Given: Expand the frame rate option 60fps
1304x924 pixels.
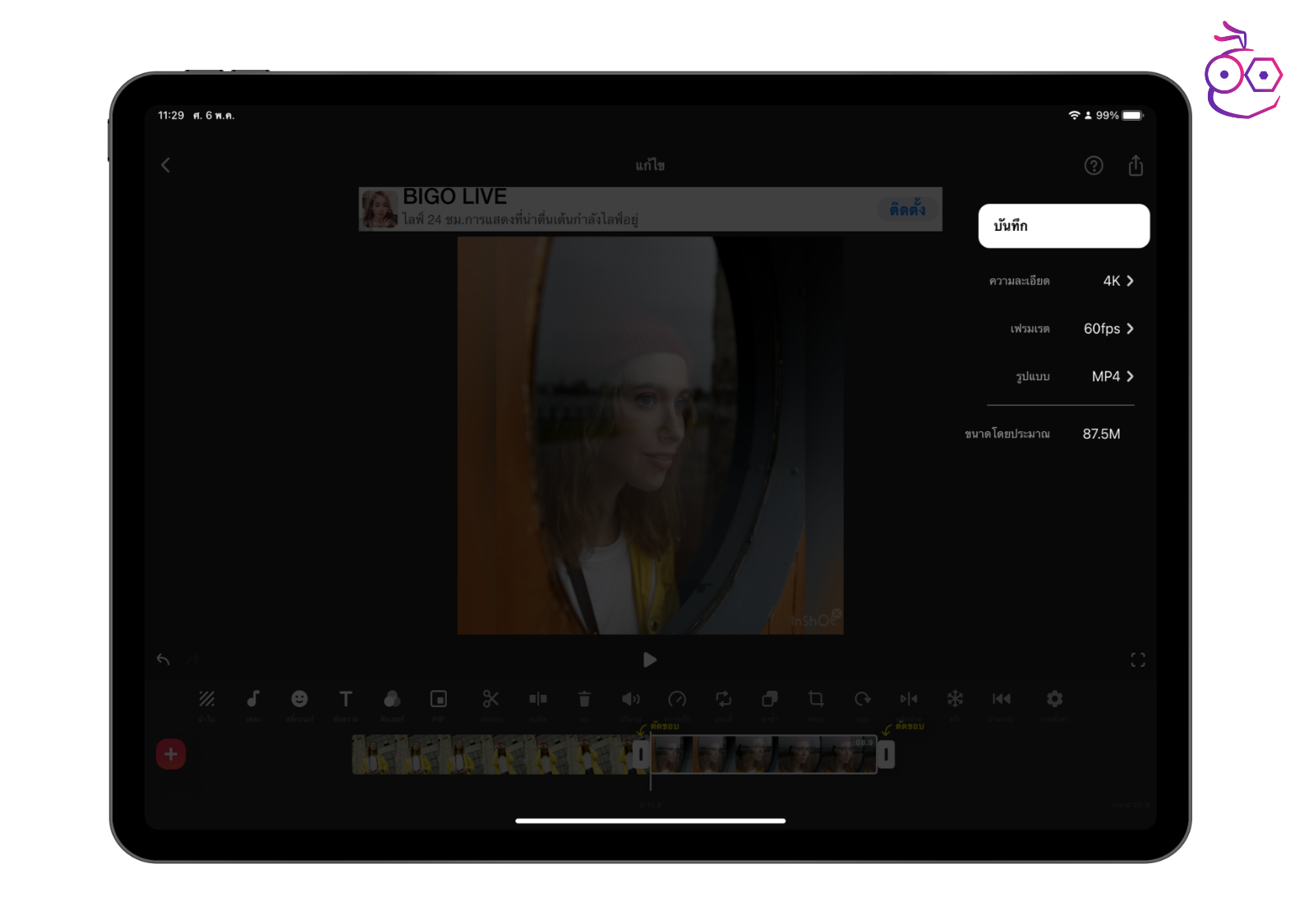Looking at the screenshot, I should pos(1108,329).
